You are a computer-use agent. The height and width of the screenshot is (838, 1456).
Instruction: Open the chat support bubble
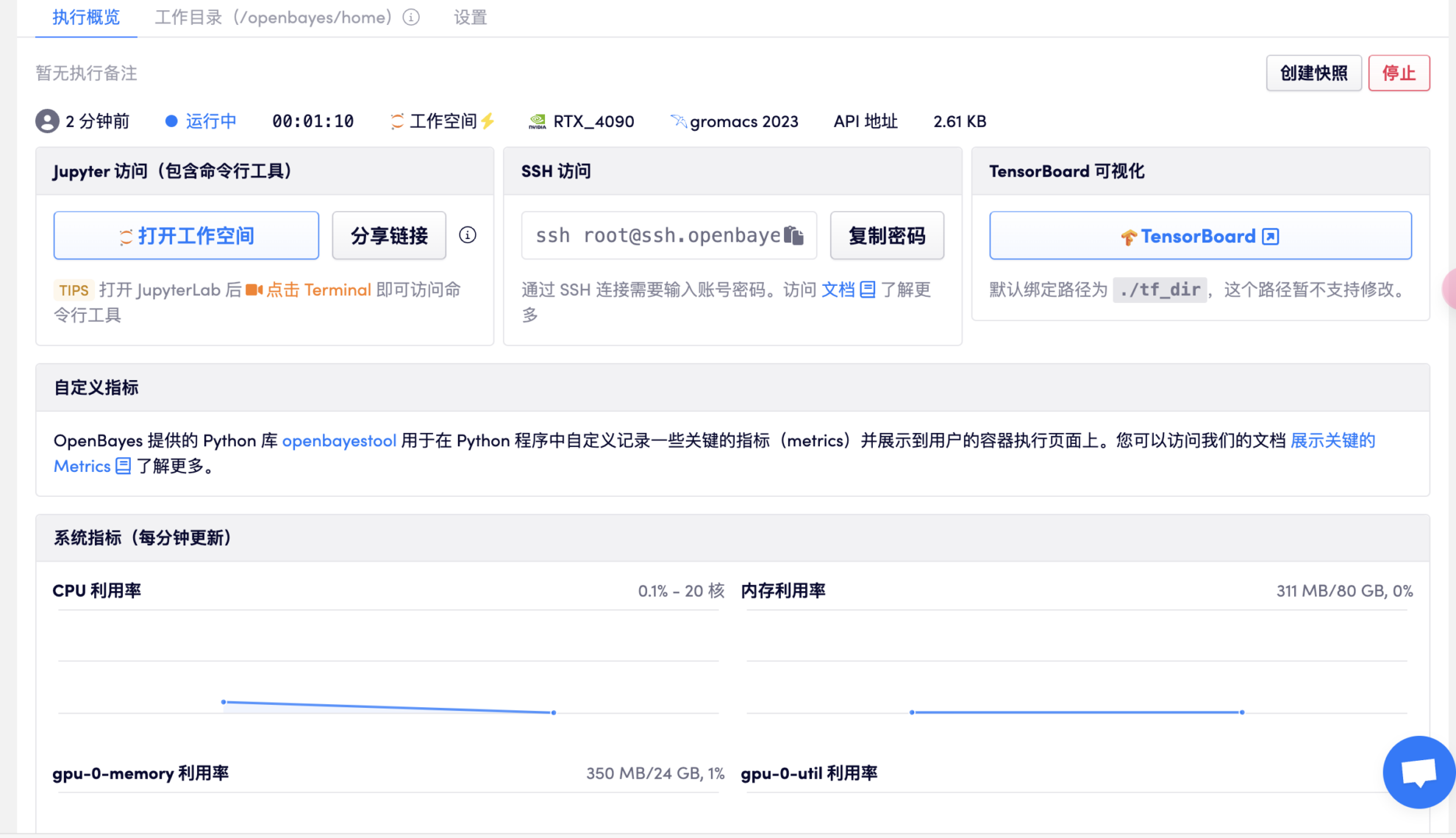click(x=1418, y=772)
